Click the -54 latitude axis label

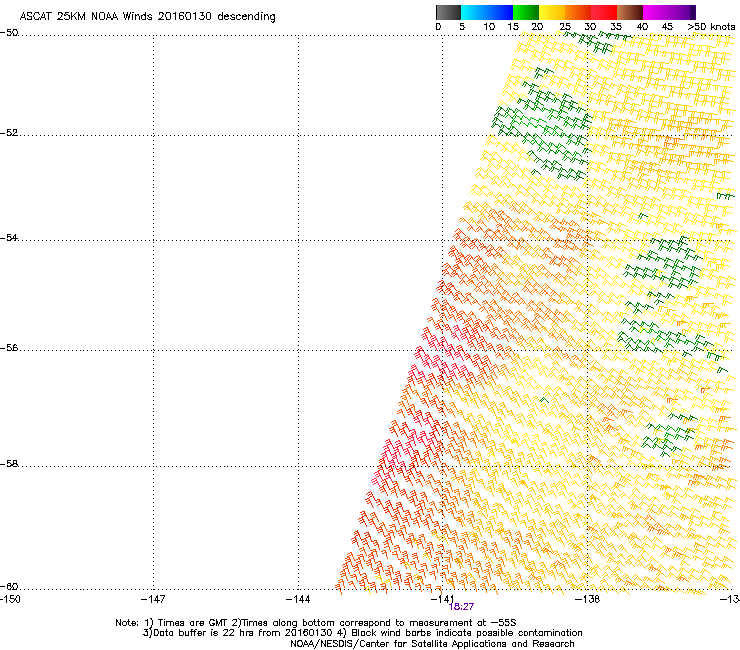9,237
